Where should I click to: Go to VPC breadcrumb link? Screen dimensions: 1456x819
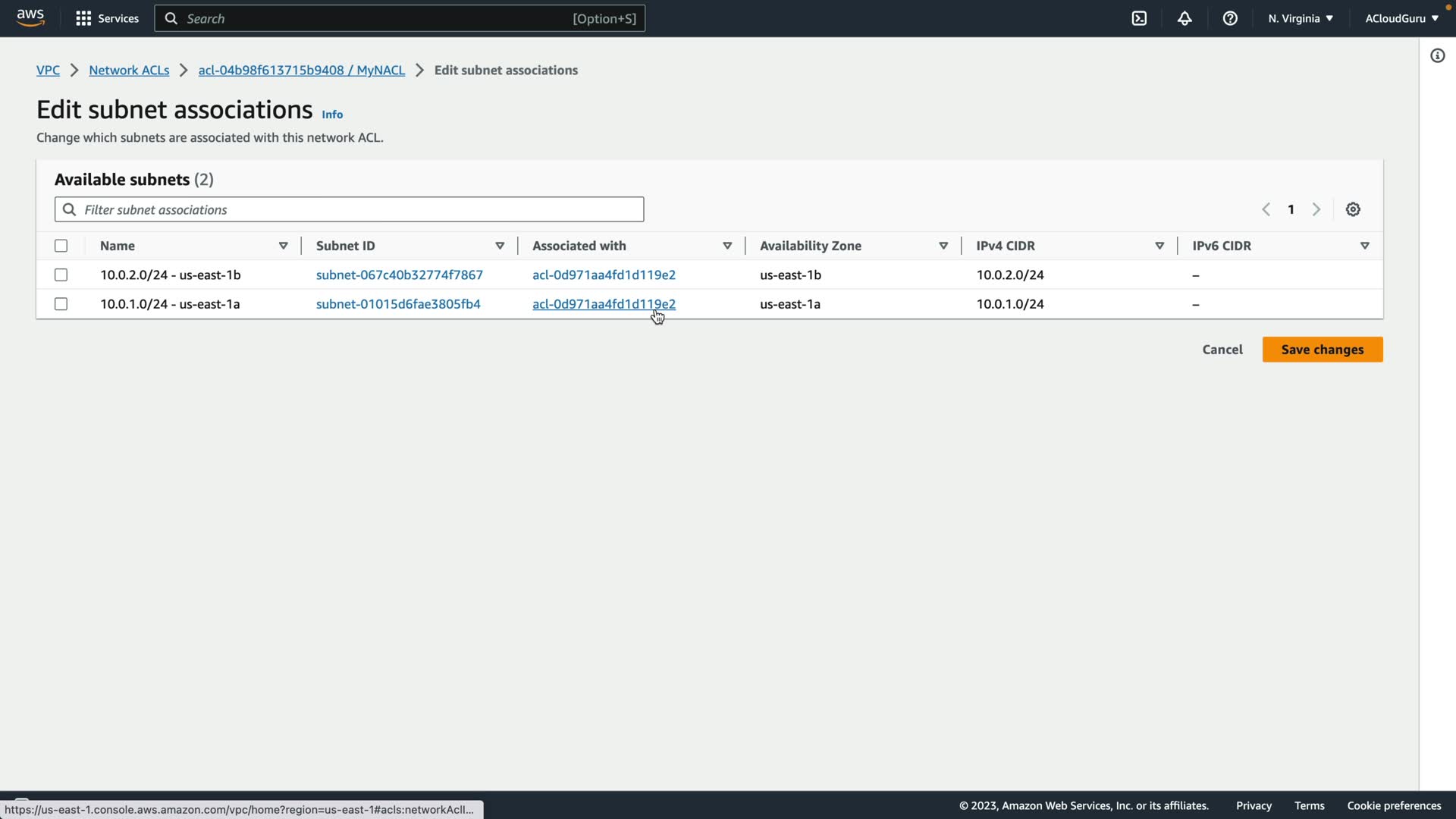click(48, 70)
